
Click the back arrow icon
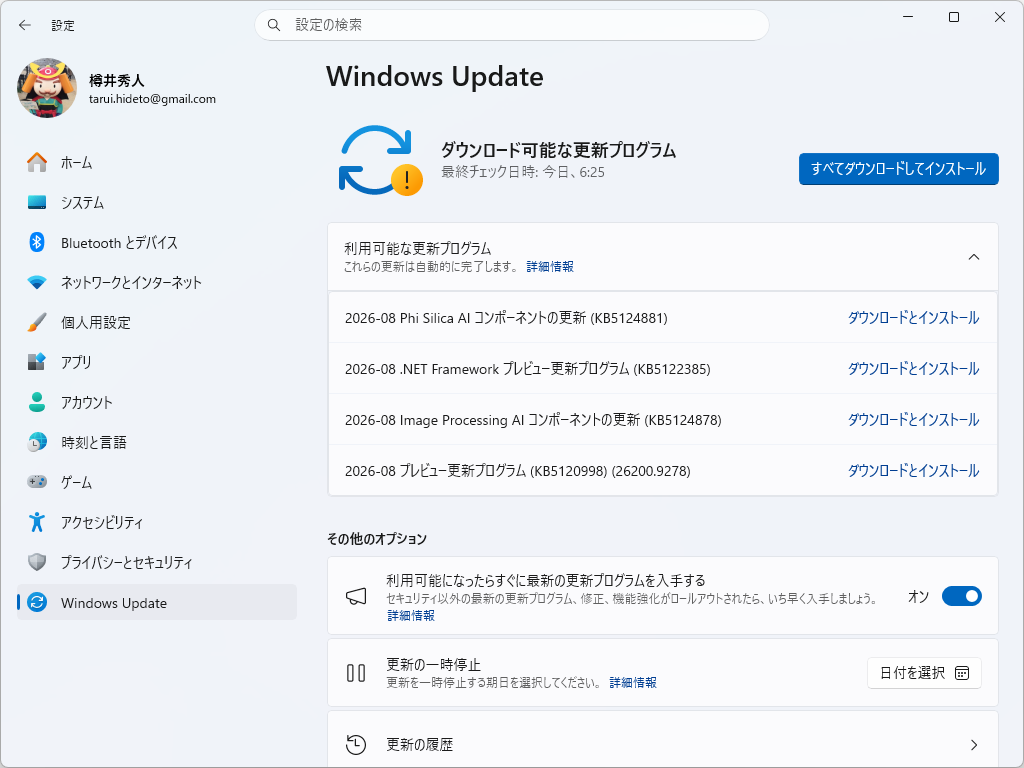pyautogui.click(x=25, y=25)
